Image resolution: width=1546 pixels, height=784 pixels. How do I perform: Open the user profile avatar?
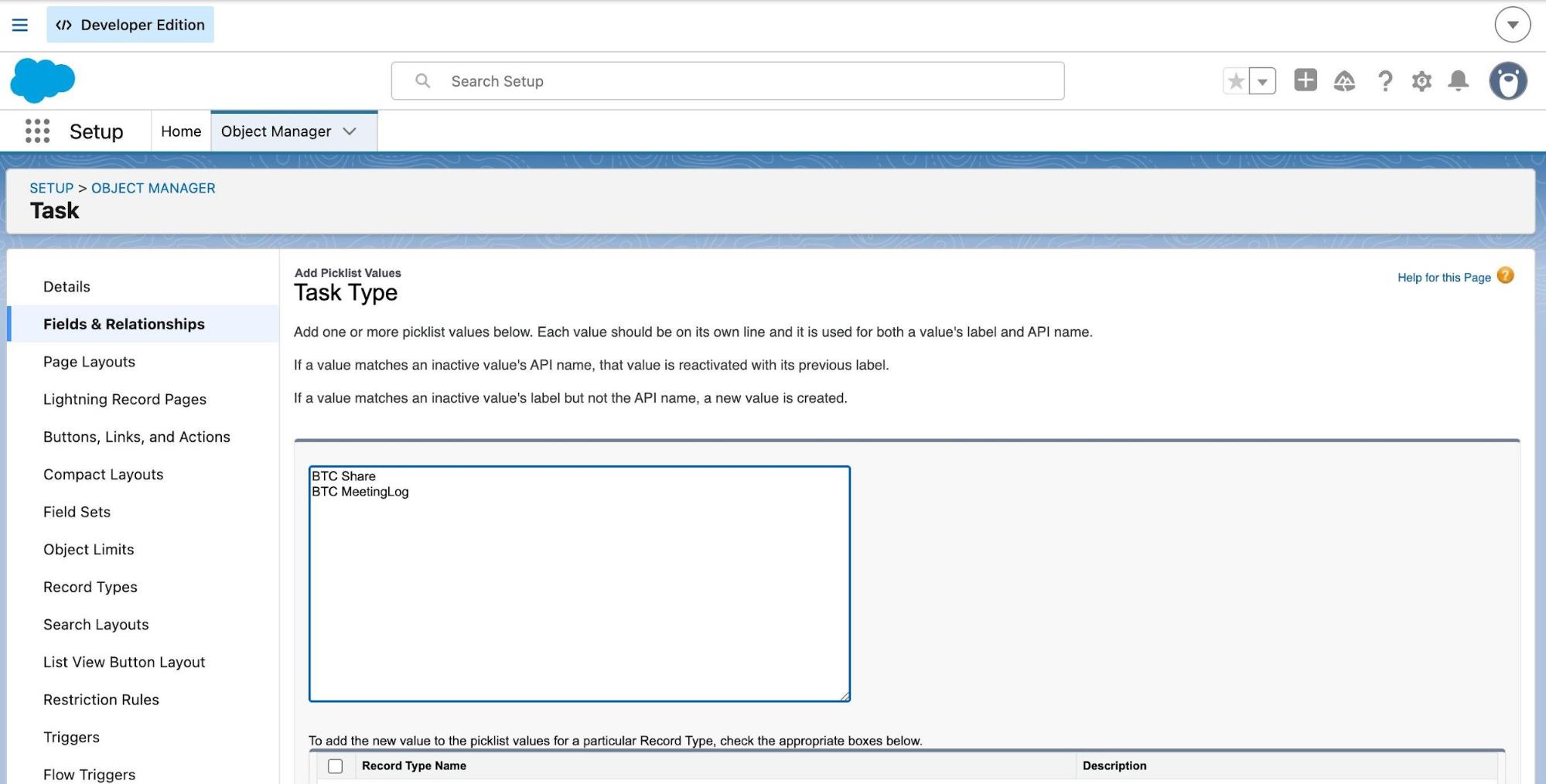pos(1508,81)
